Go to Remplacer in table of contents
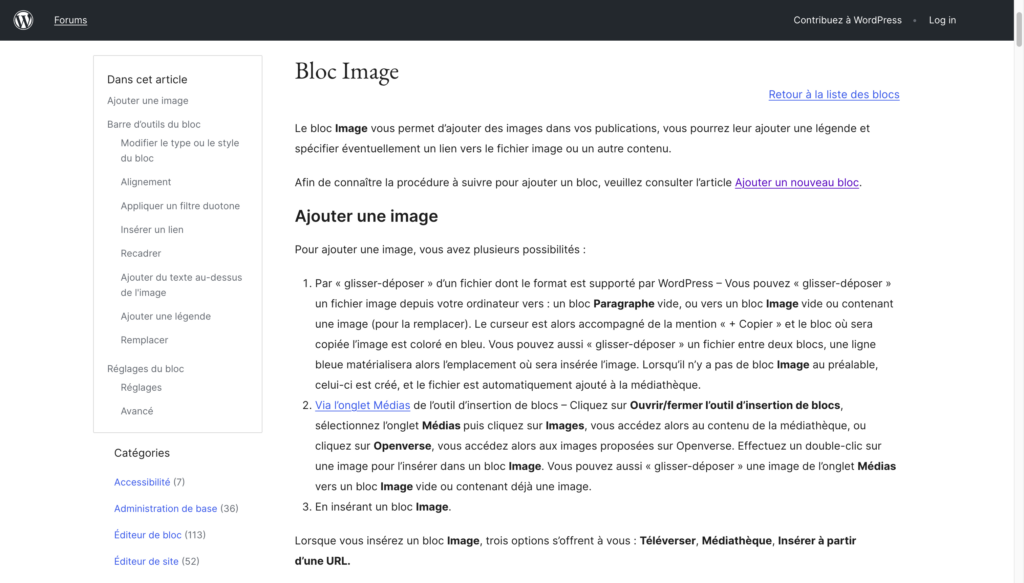The width and height of the screenshot is (1024, 583). point(144,339)
